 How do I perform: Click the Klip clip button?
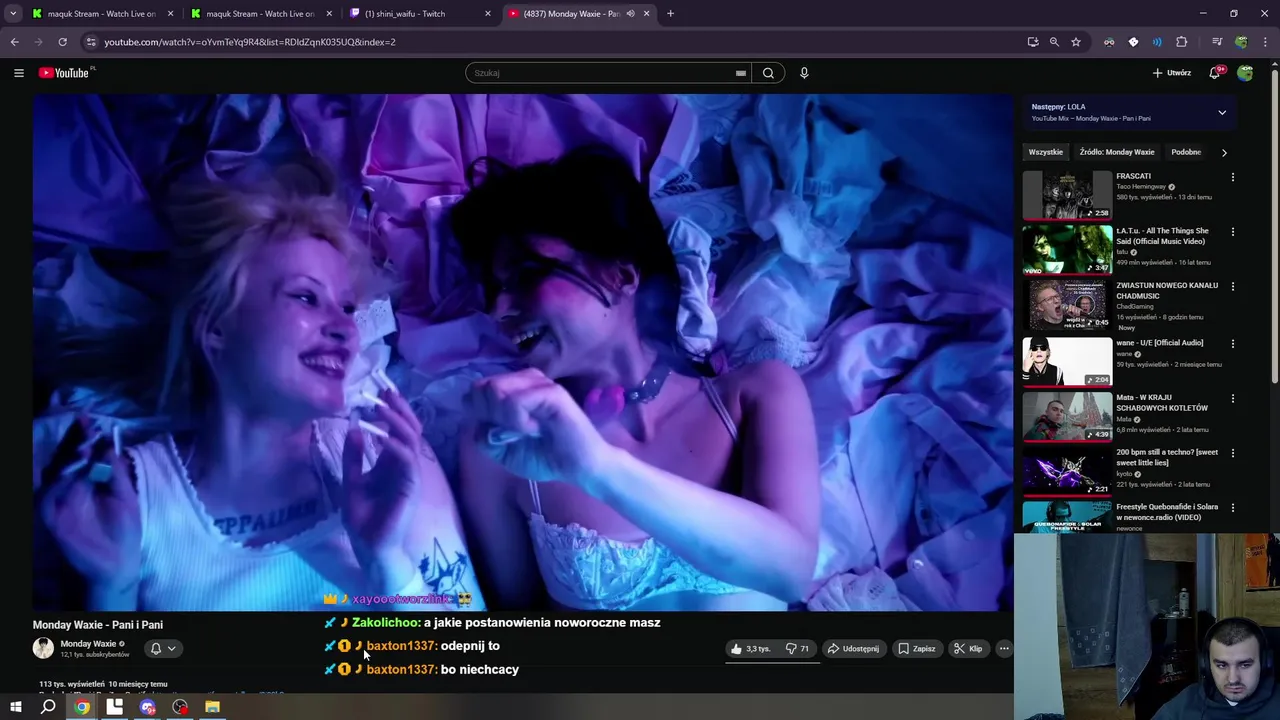point(968,649)
